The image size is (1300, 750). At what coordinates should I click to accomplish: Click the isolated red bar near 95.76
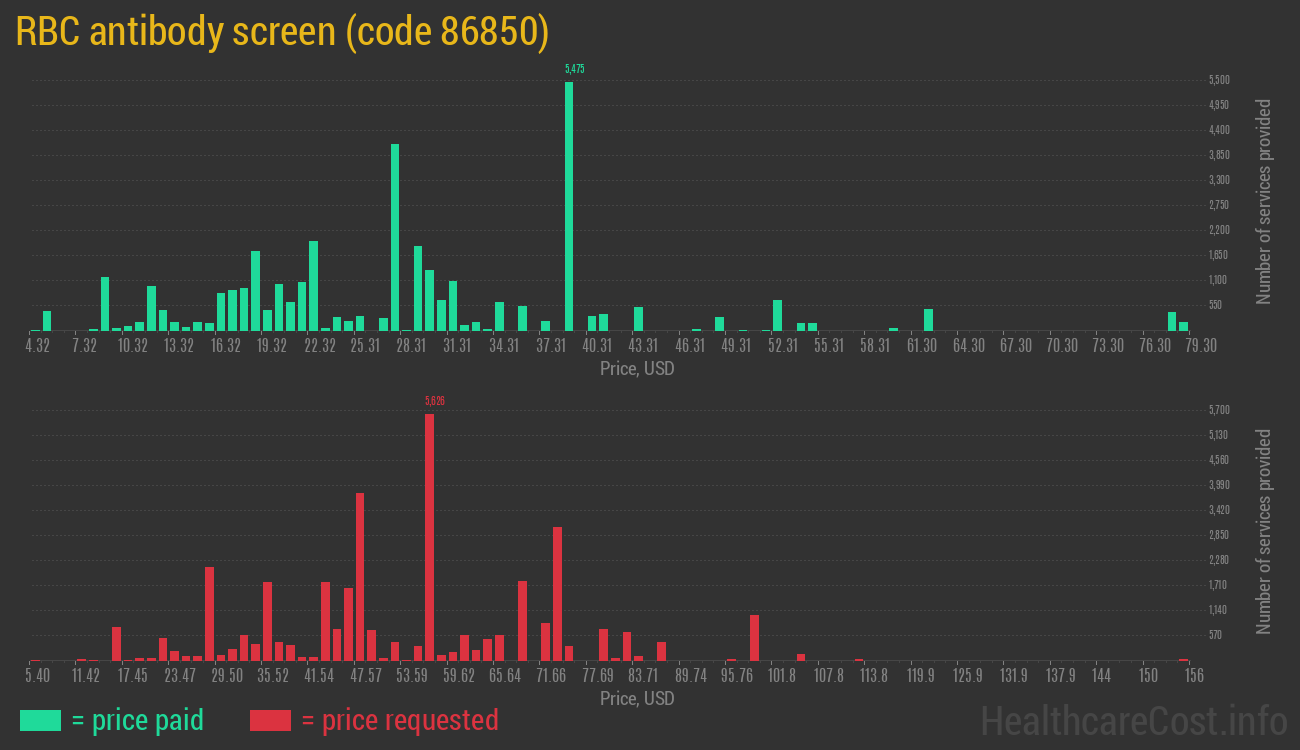tap(754, 637)
